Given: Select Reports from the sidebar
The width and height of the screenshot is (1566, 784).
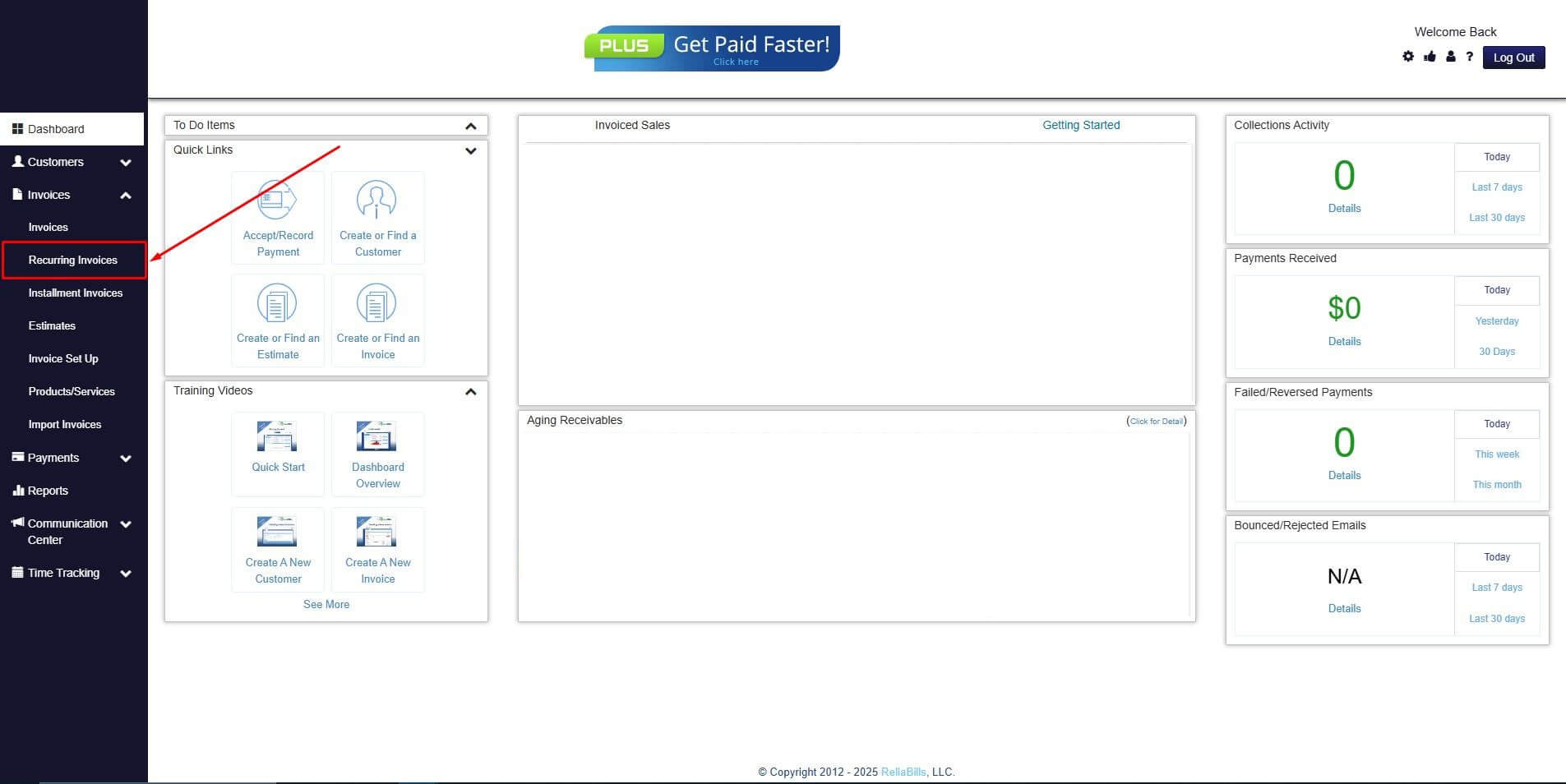Looking at the screenshot, I should point(48,491).
